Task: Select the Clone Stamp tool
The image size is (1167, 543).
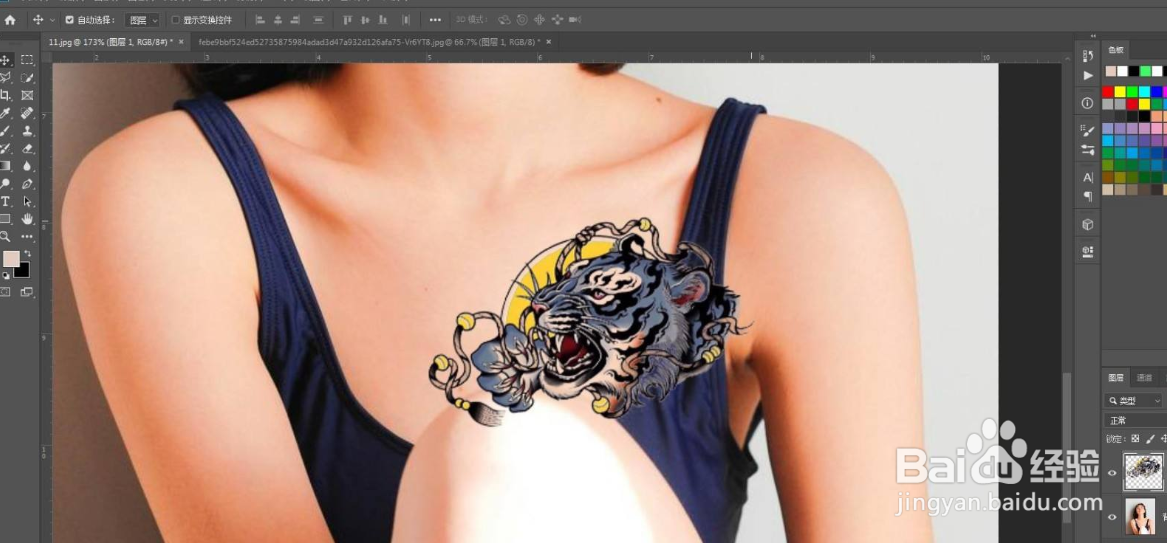Action: coord(28,131)
